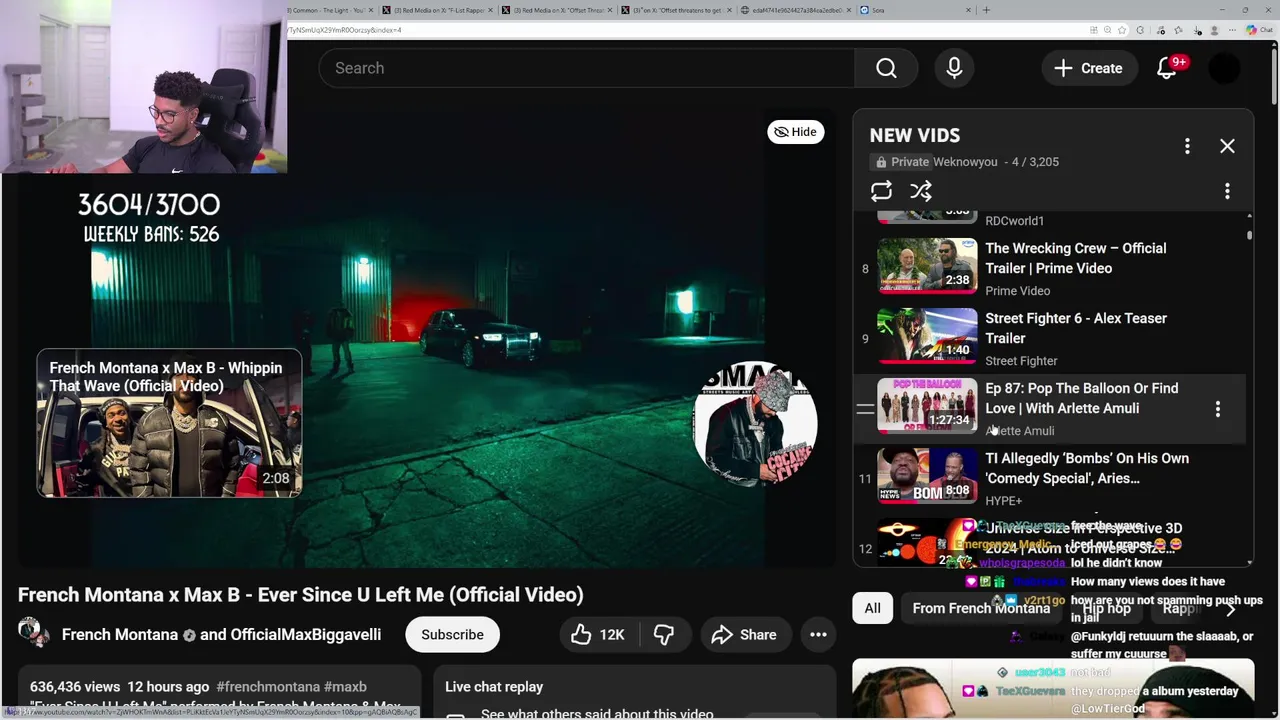Select the All filter chip
1280x720 pixels.
click(872, 608)
